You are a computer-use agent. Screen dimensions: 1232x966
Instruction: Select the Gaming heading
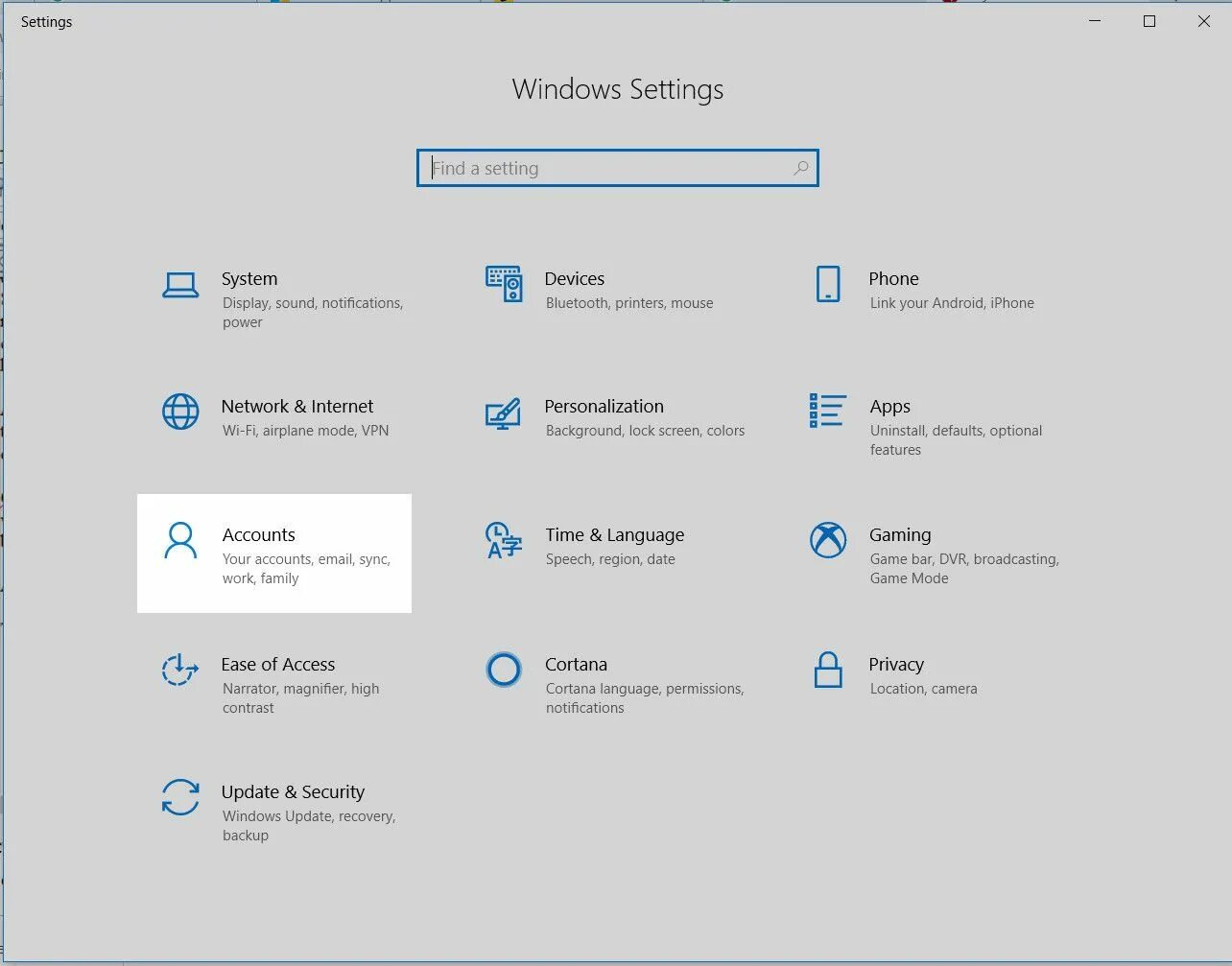(900, 535)
